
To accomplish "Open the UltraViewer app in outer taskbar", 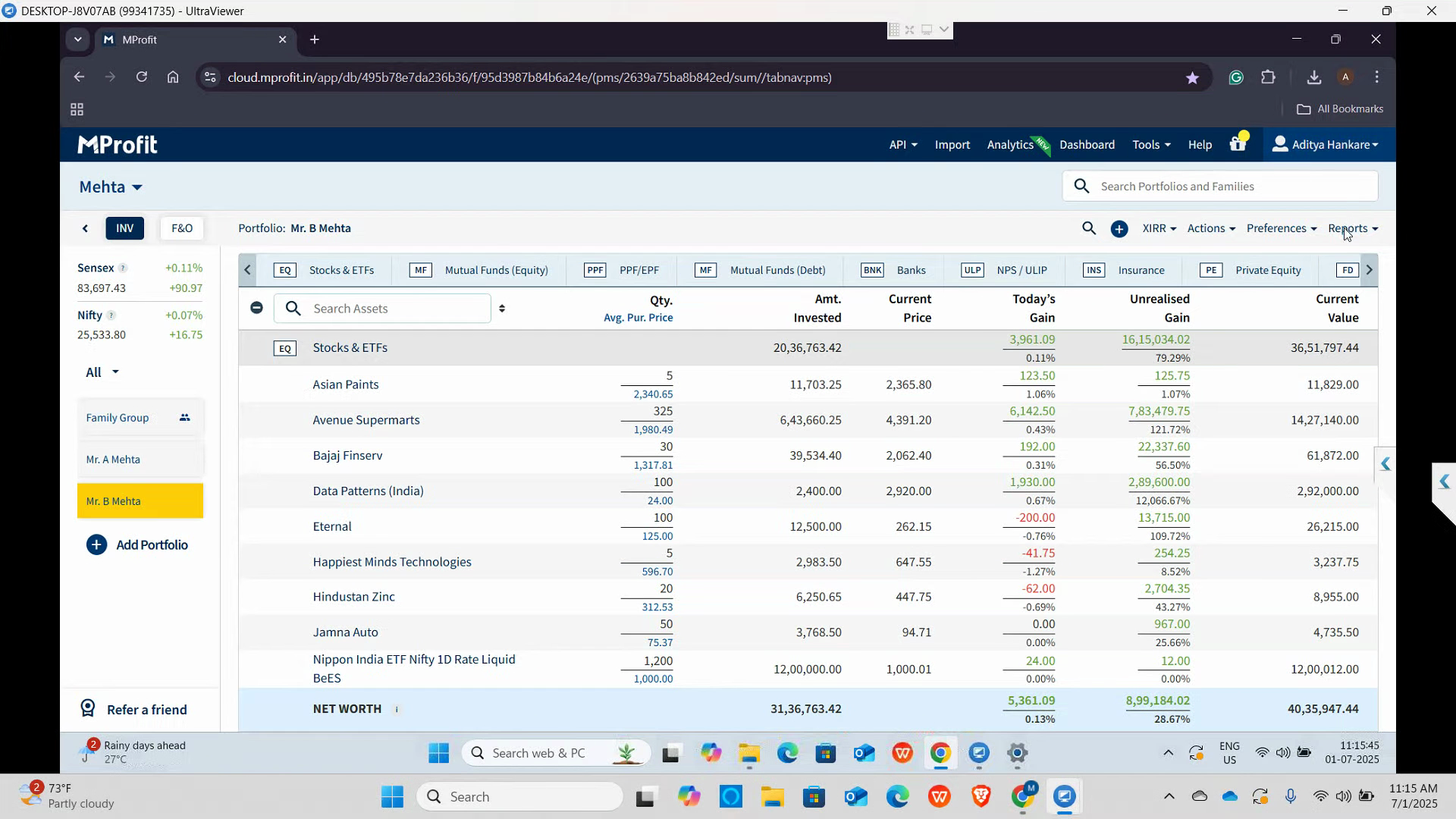I will point(1064,796).
